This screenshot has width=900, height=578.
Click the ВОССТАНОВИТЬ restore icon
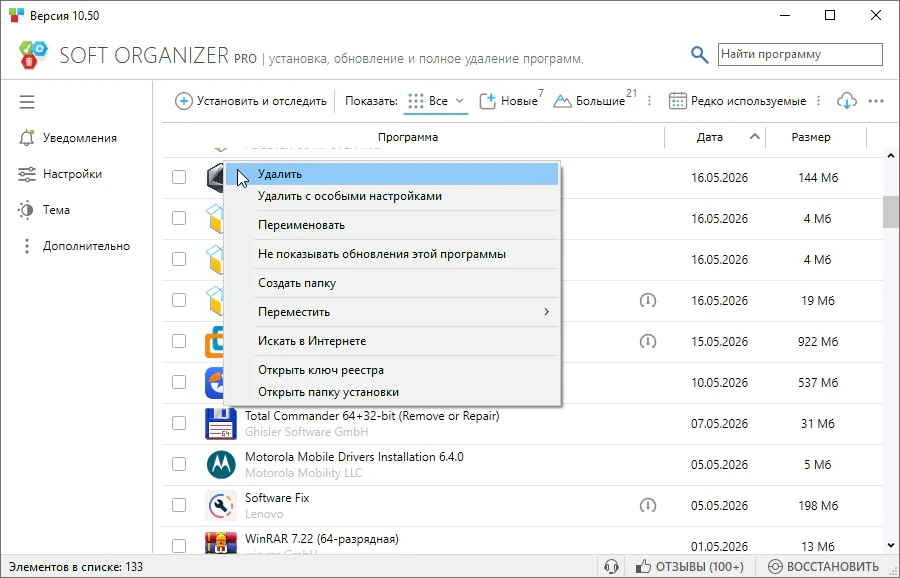click(775, 567)
